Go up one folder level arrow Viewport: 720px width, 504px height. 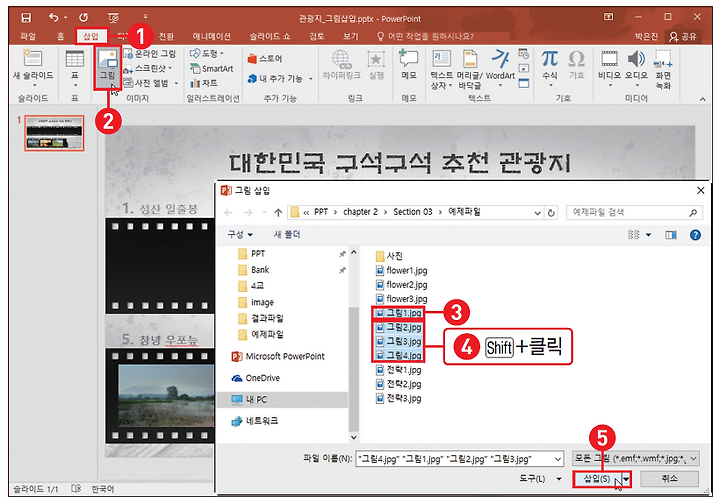[x=278, y=213]
